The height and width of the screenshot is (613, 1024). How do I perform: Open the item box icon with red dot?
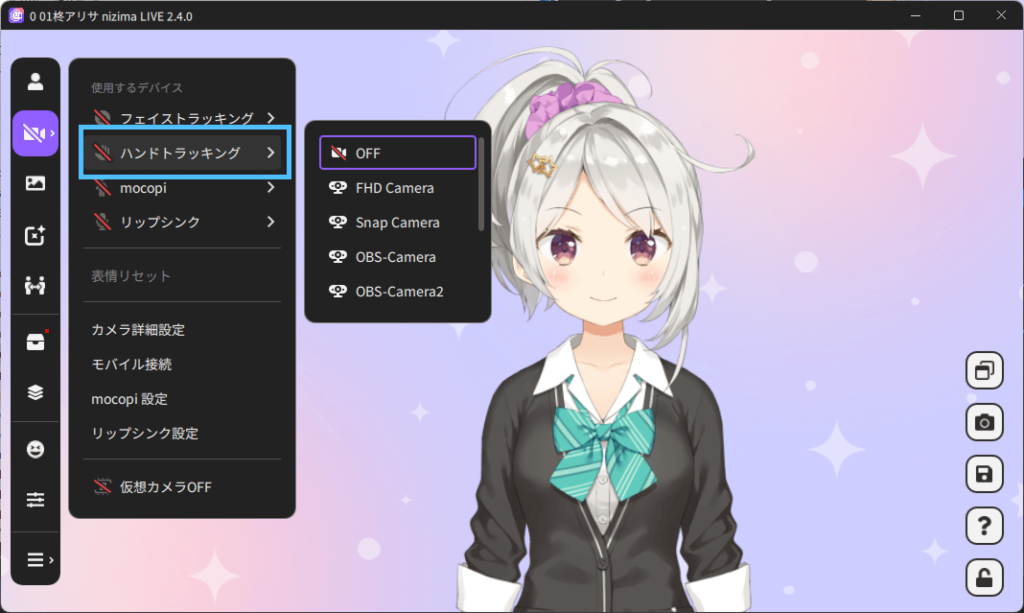pyautogui.click(x=35, y=341)
